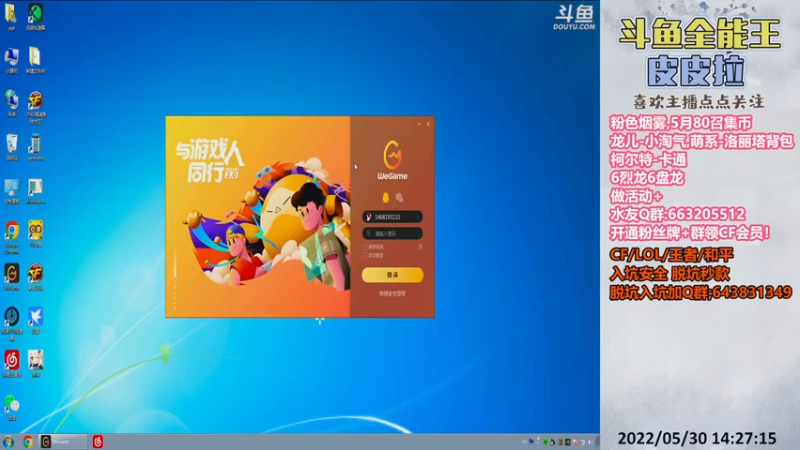The height and width of the screenshot is (450, 800).
Task: Click the volume icon in system tray
Action: (x=590, y=442)
